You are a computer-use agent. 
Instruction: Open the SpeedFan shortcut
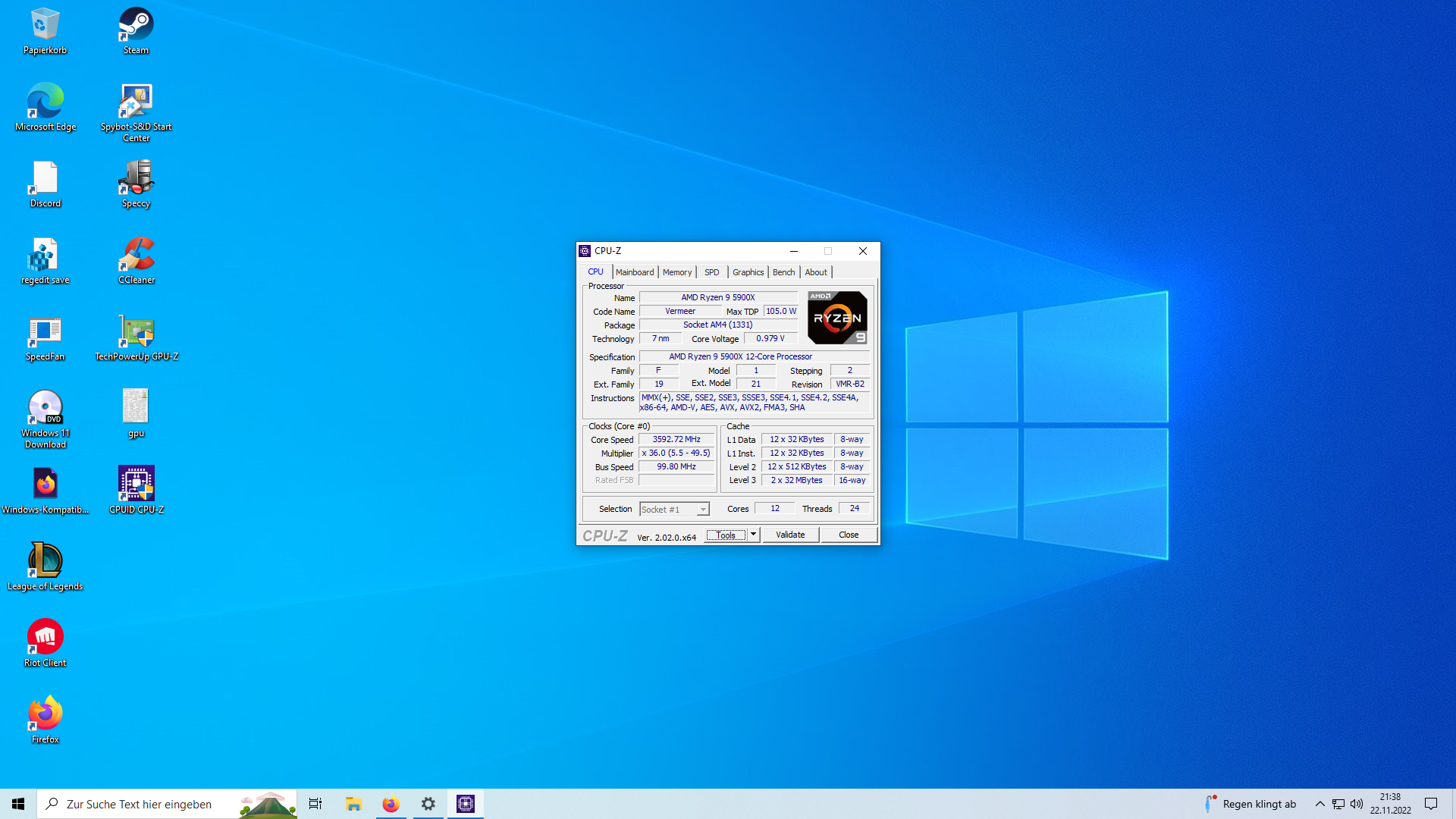pyautogui.click(x=45, y=337)
